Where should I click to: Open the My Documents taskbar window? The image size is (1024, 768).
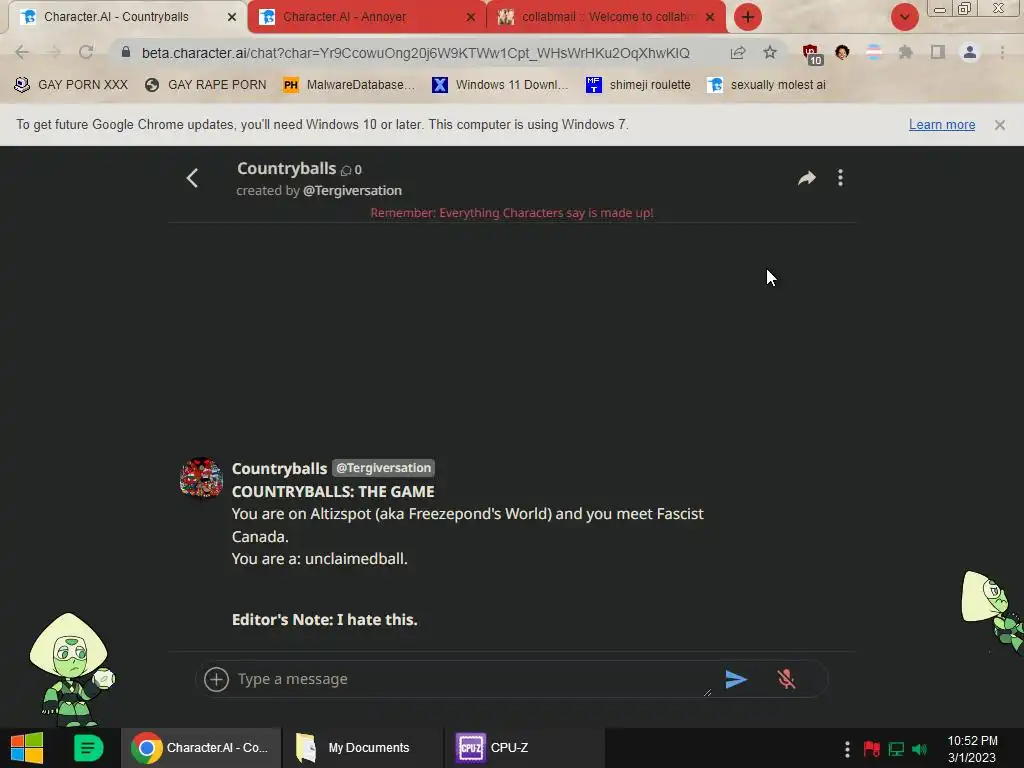tap(362, 748)
